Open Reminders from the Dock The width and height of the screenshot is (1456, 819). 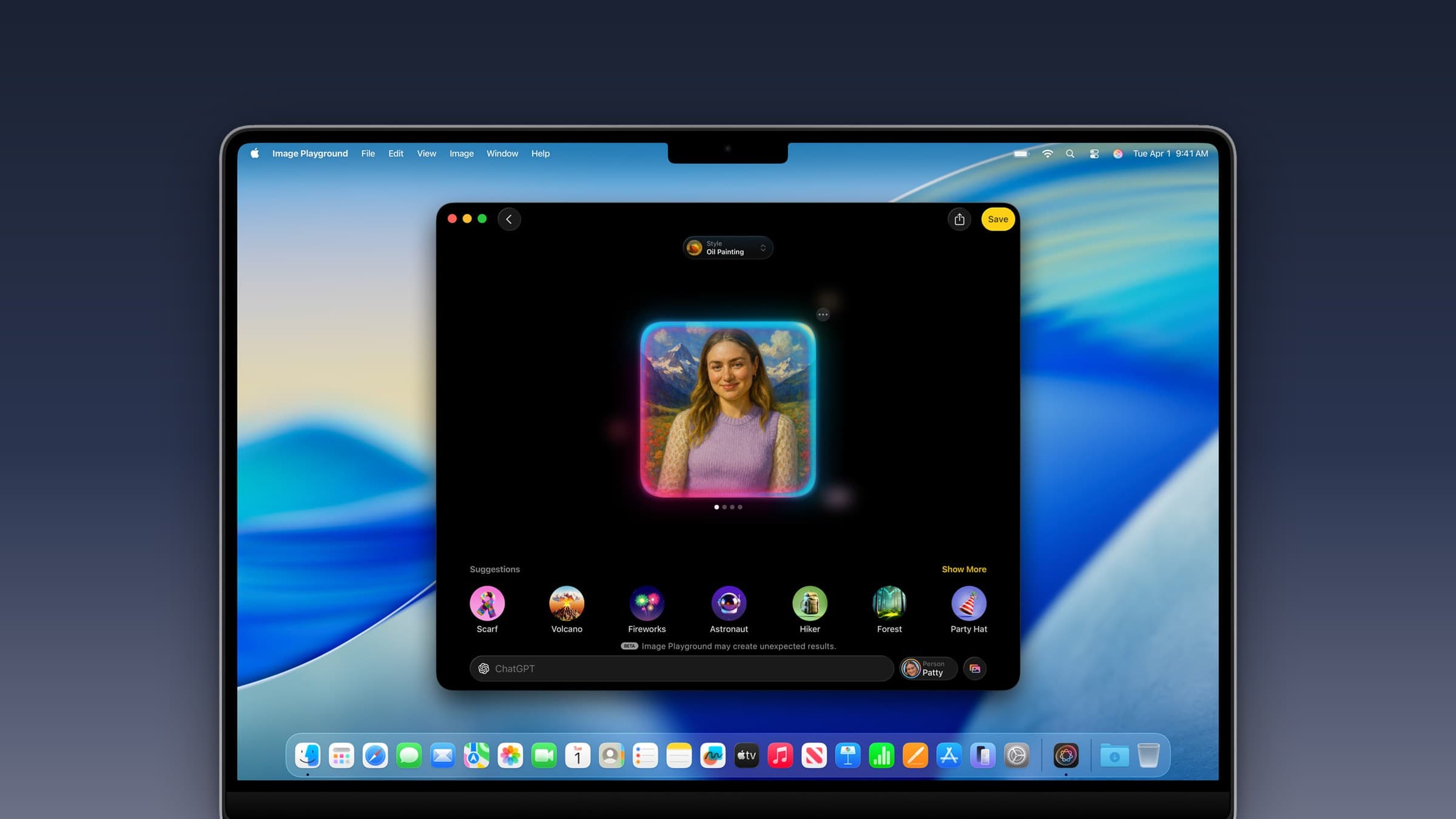click(645, 755)
